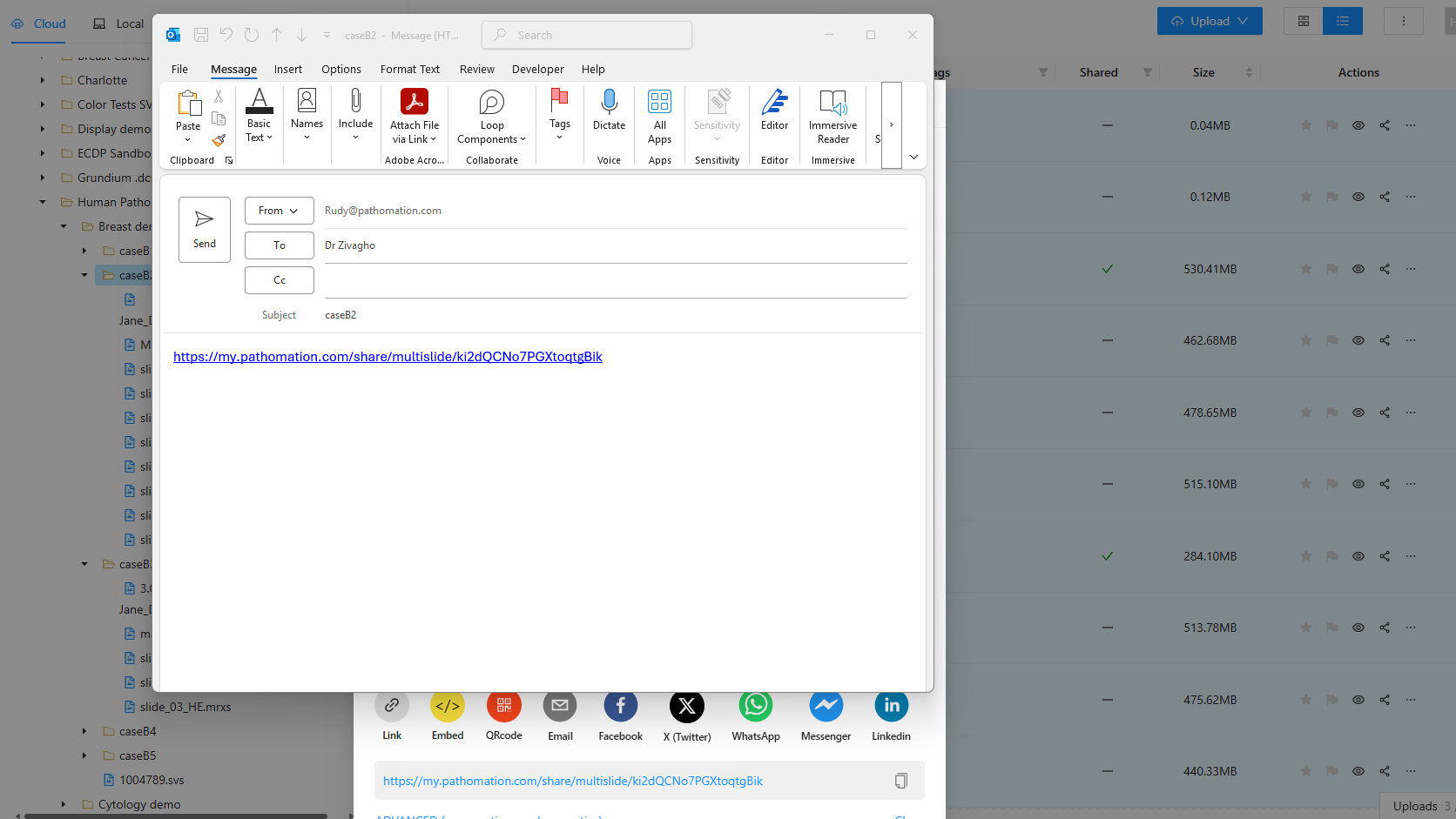Click the Editor icon in ribbon
This screenshot has width=1456, height=819.
point(774,103)
